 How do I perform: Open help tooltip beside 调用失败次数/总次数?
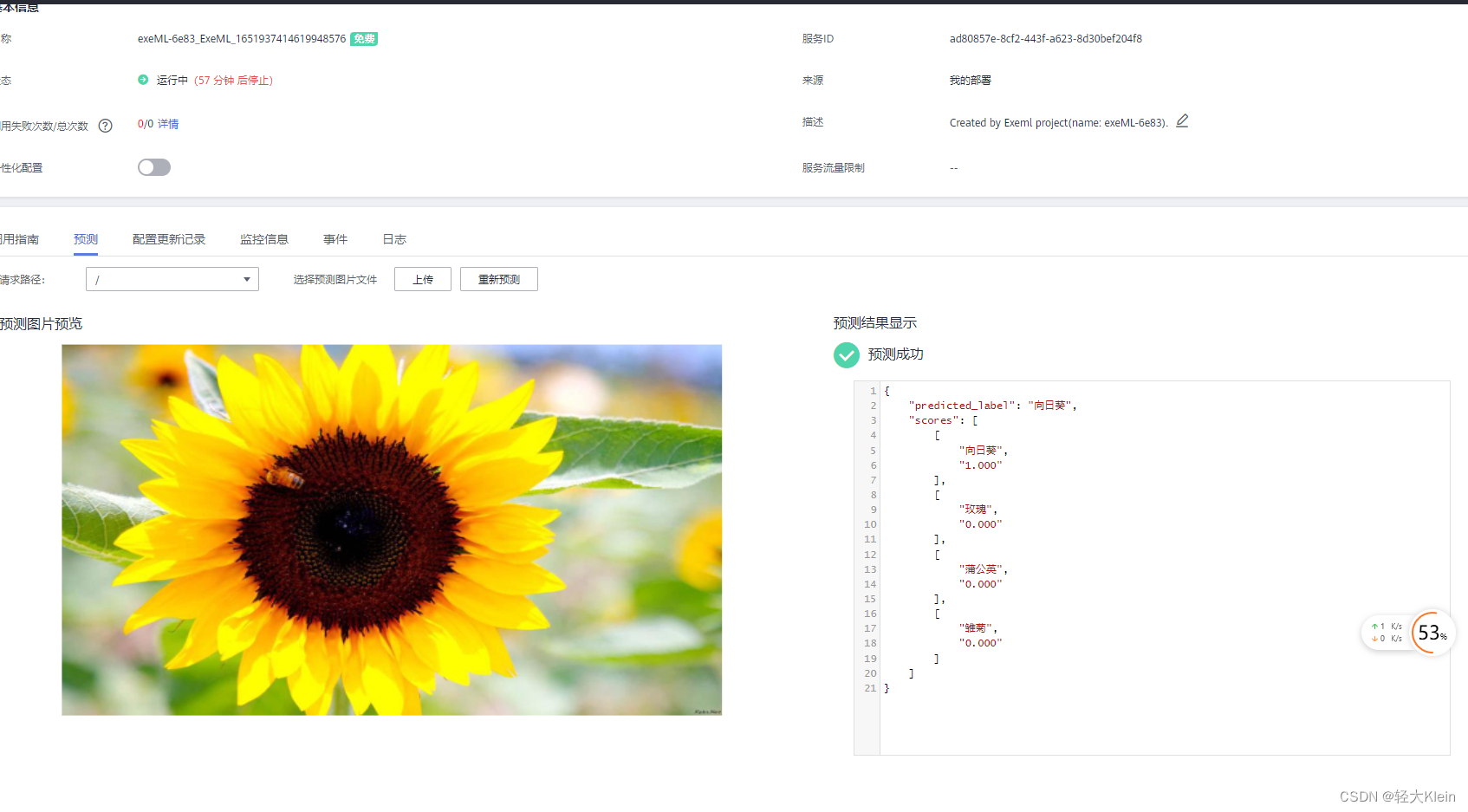[105, 125]
